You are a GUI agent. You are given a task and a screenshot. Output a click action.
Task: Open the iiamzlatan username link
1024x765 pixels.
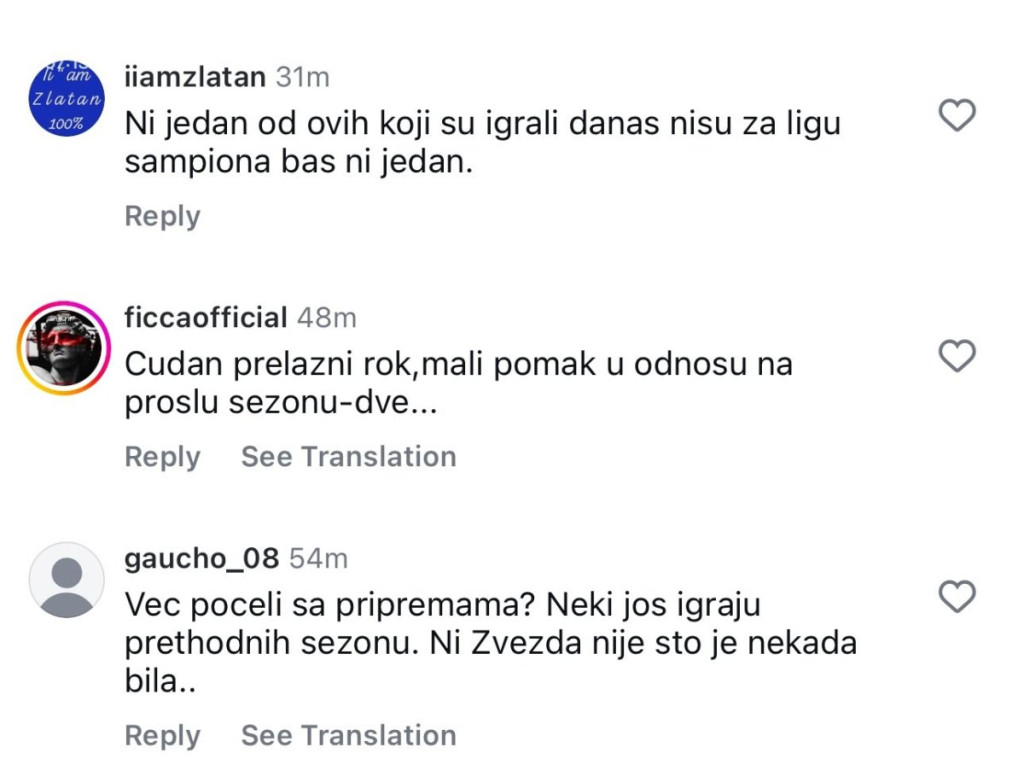(x=195, y=76)
